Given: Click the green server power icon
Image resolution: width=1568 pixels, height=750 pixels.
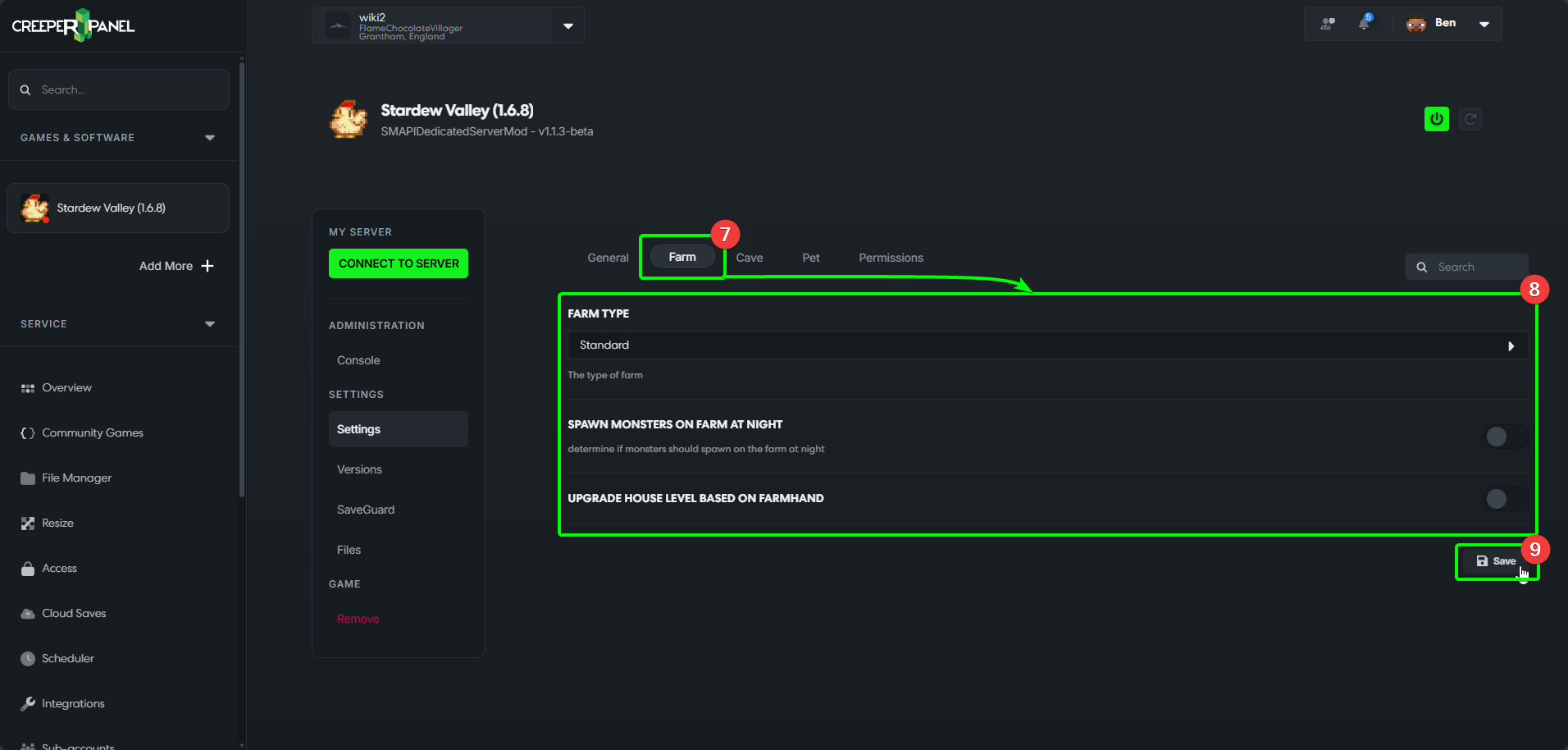Looking at the screenshot, I should [1436, 119].
